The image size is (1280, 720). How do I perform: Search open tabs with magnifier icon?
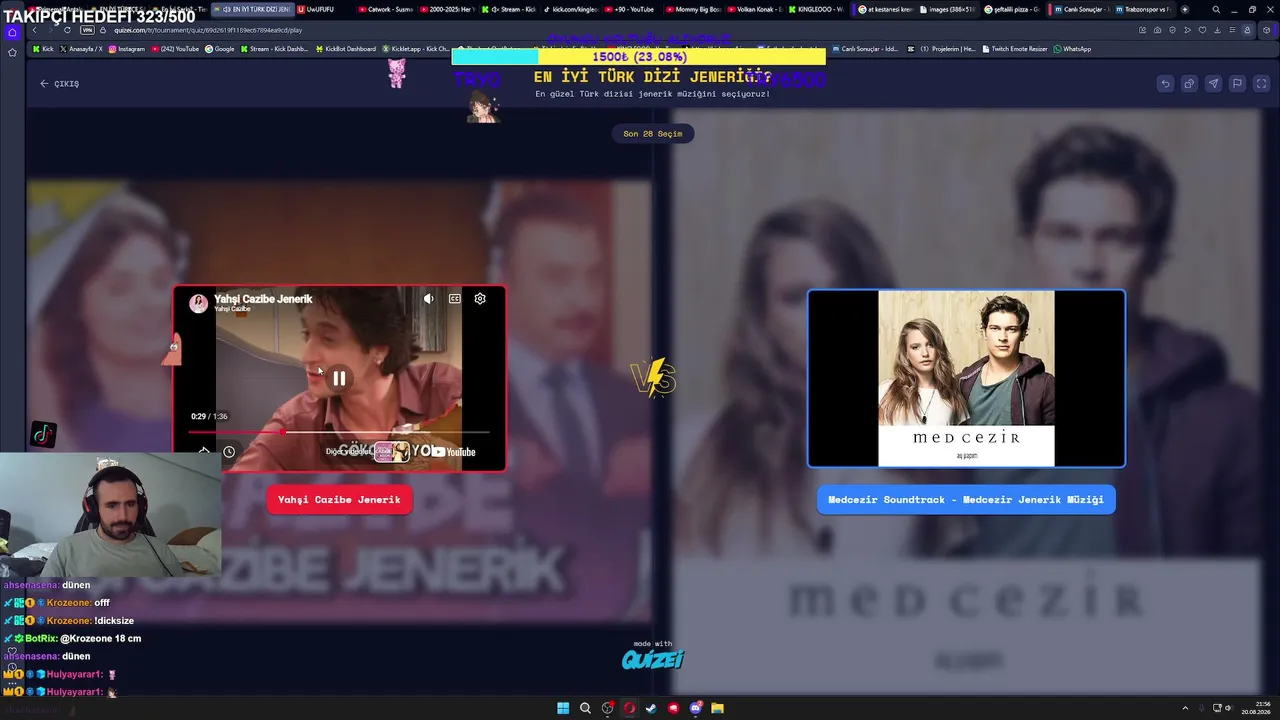[1216, 9]
